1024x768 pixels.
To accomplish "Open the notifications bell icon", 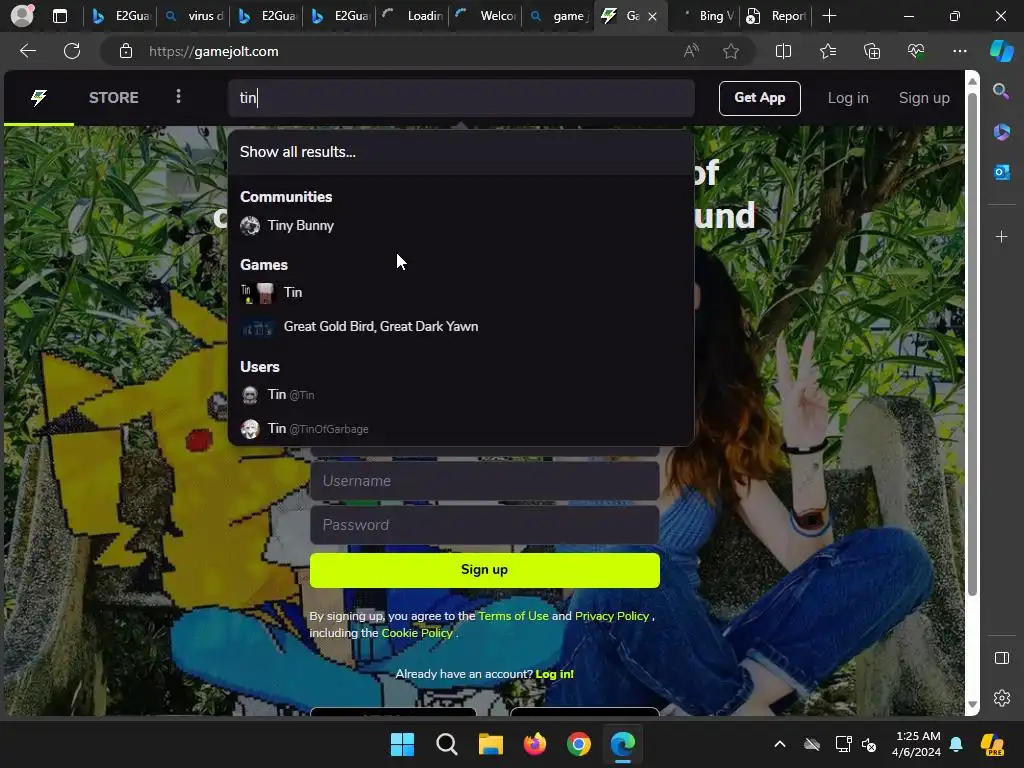I will point(956,744).
